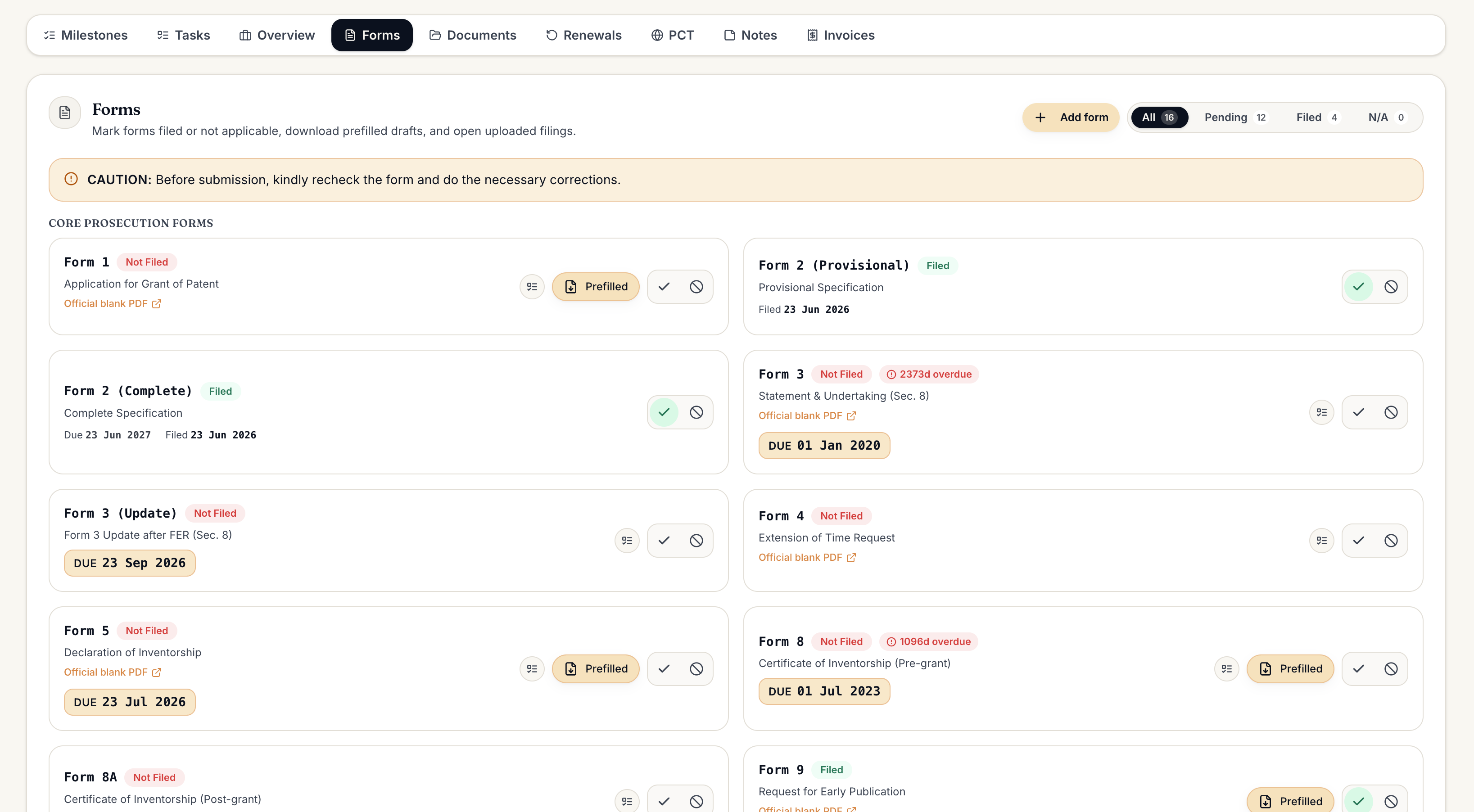Screen dimensions: 1474x812
Task: Mark Form 3 as not applicable
Action: pos(1391,412)
